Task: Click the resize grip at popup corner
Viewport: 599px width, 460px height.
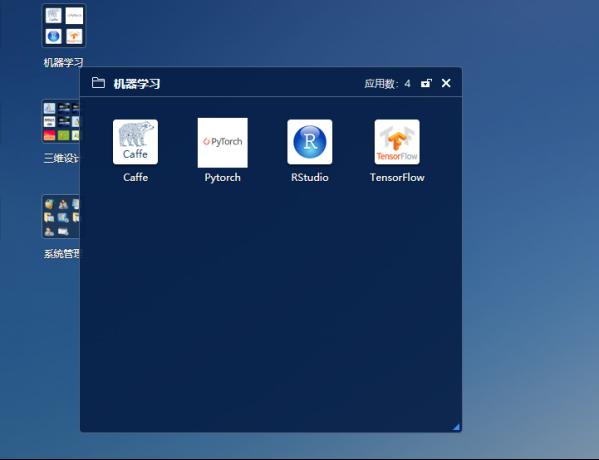Action: (x=456, y=427)
